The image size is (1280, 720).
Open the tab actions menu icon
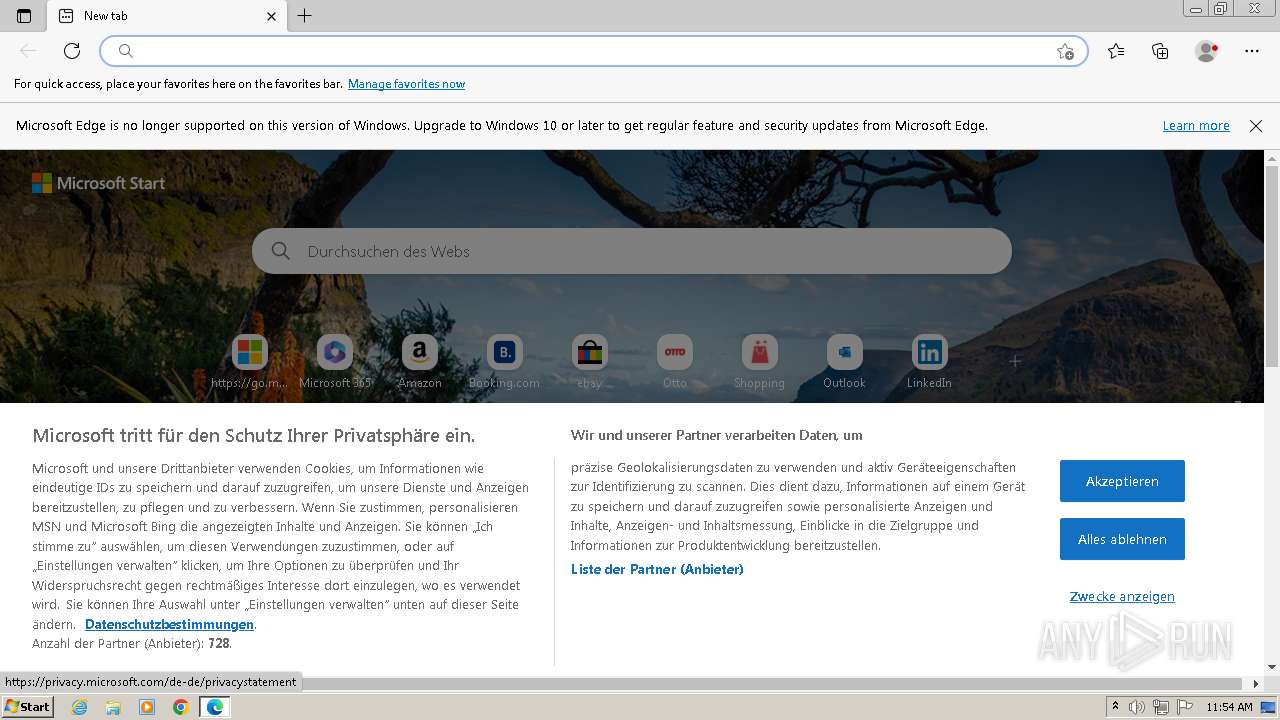pyautogui.click(x=24, y=16)
